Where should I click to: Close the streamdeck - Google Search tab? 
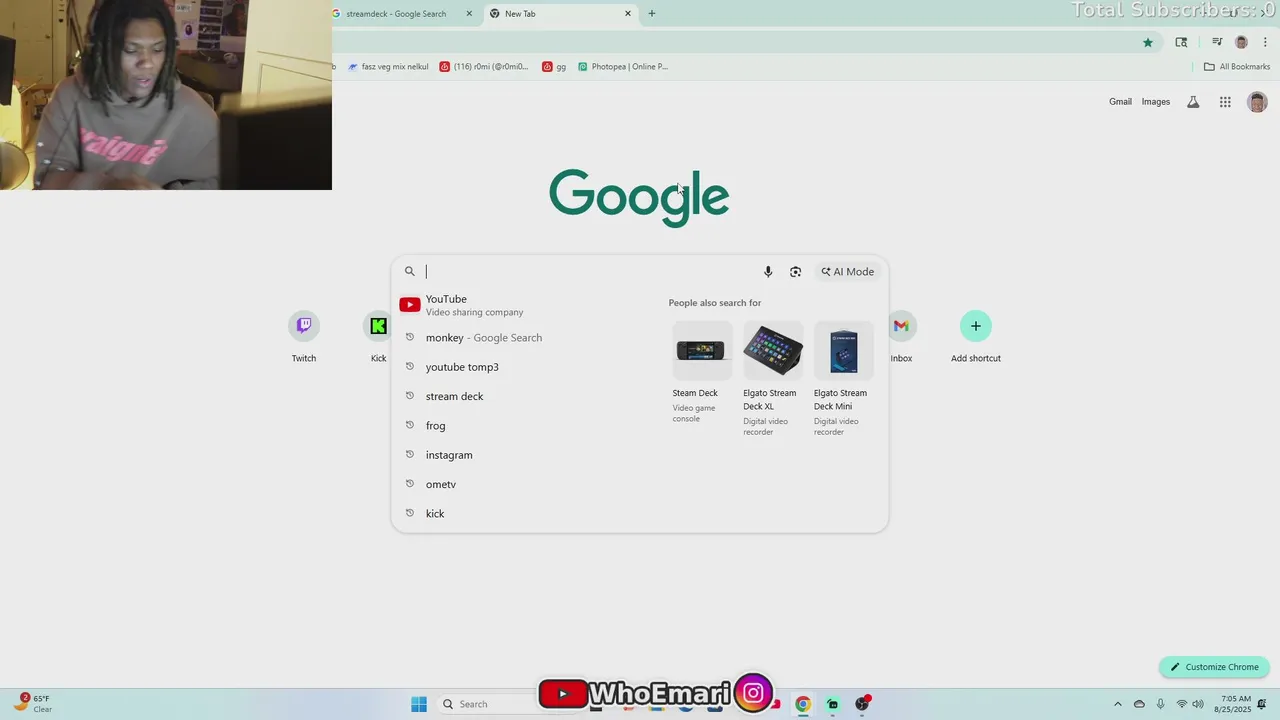click(x=469, y=14)
